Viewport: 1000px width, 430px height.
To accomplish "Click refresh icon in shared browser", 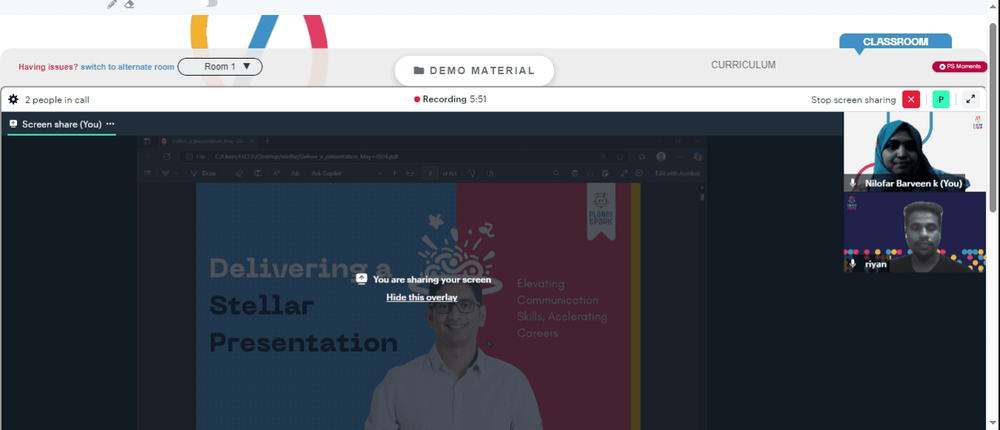I will (166, 156).
